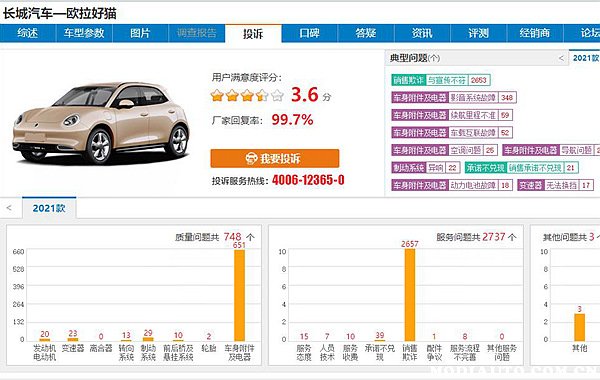Click the left arrow beside 2021款 in typical problems
600x380 pixels.
coord(561,59)
